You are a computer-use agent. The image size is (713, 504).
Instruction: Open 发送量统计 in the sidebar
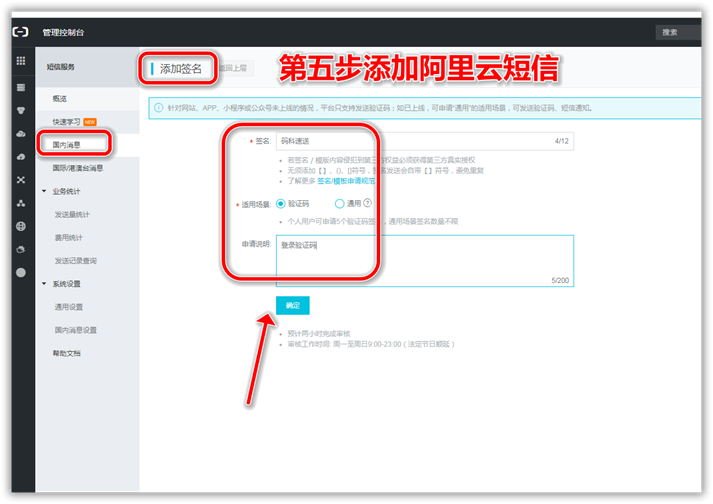[x=72, y=214]
